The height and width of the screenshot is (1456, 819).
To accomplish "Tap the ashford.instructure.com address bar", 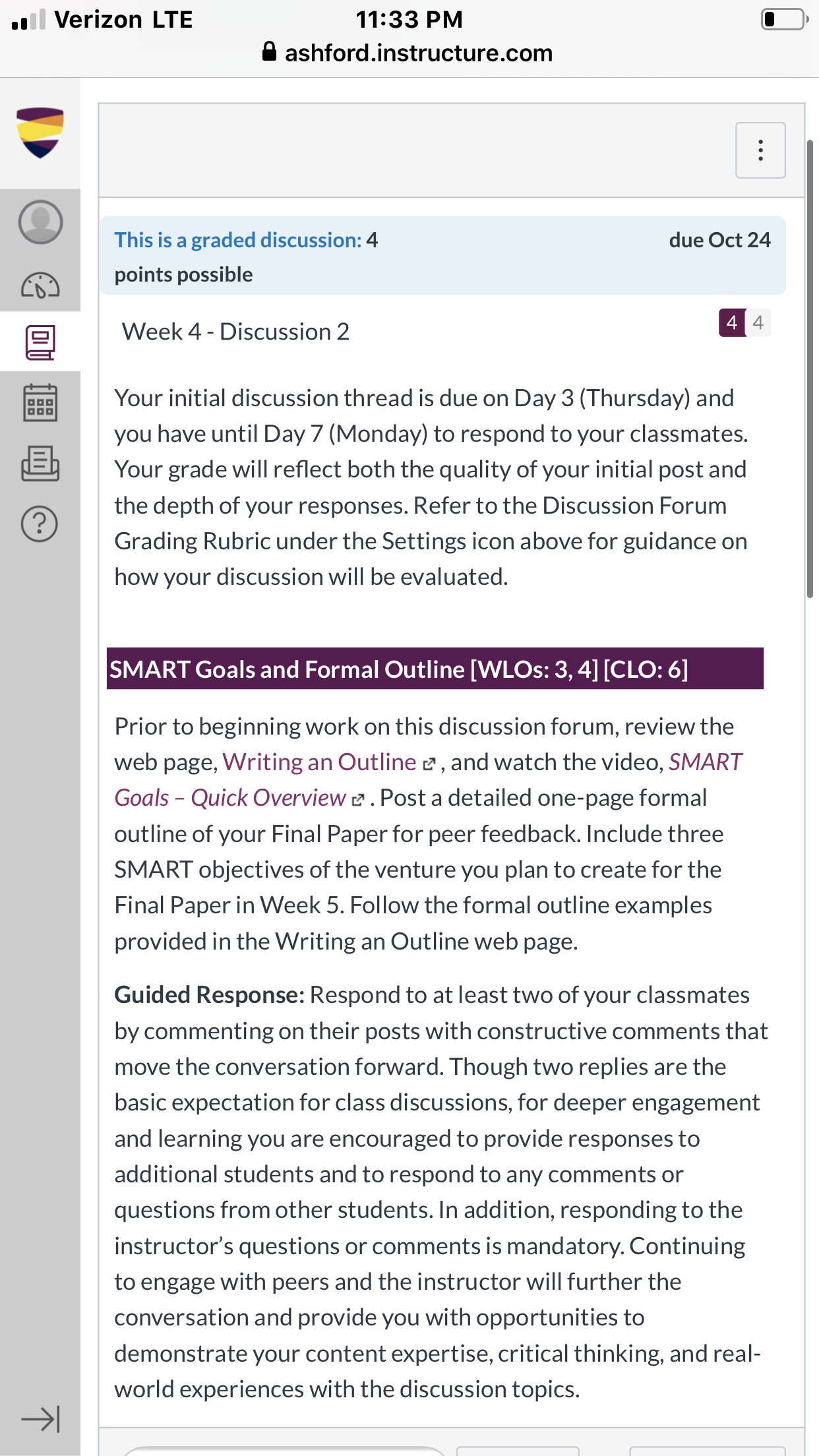I will 409,53.
